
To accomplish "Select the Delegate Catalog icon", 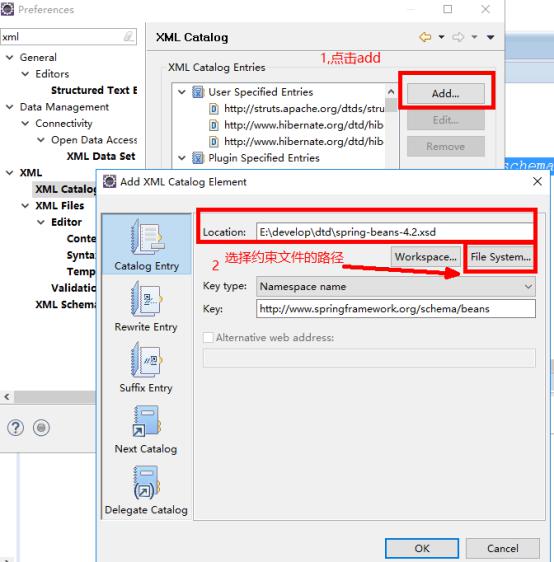I will coord(147,482).
